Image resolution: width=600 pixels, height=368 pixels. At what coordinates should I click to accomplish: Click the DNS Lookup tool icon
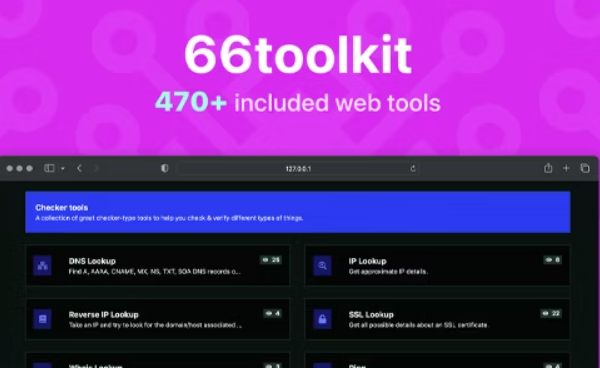(42, 265)
